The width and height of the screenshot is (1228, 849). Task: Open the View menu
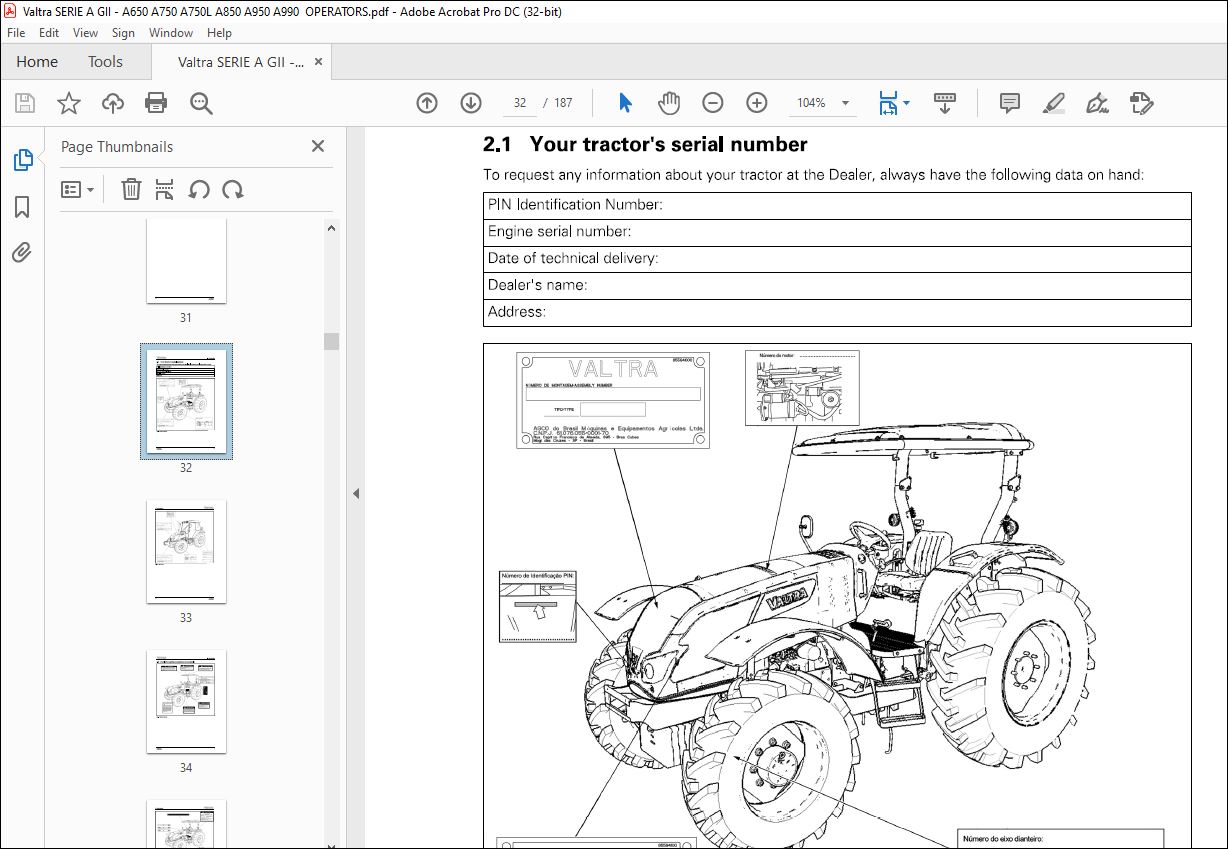86,33
